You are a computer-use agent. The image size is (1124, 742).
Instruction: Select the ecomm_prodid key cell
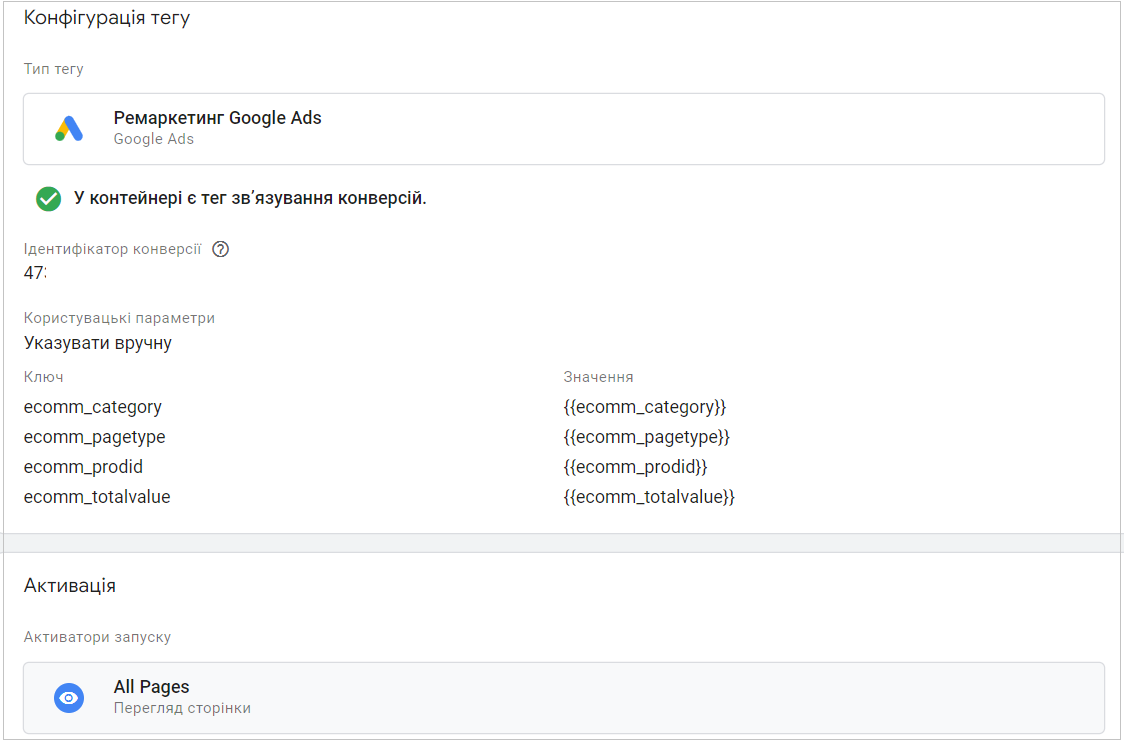(83, 467)
